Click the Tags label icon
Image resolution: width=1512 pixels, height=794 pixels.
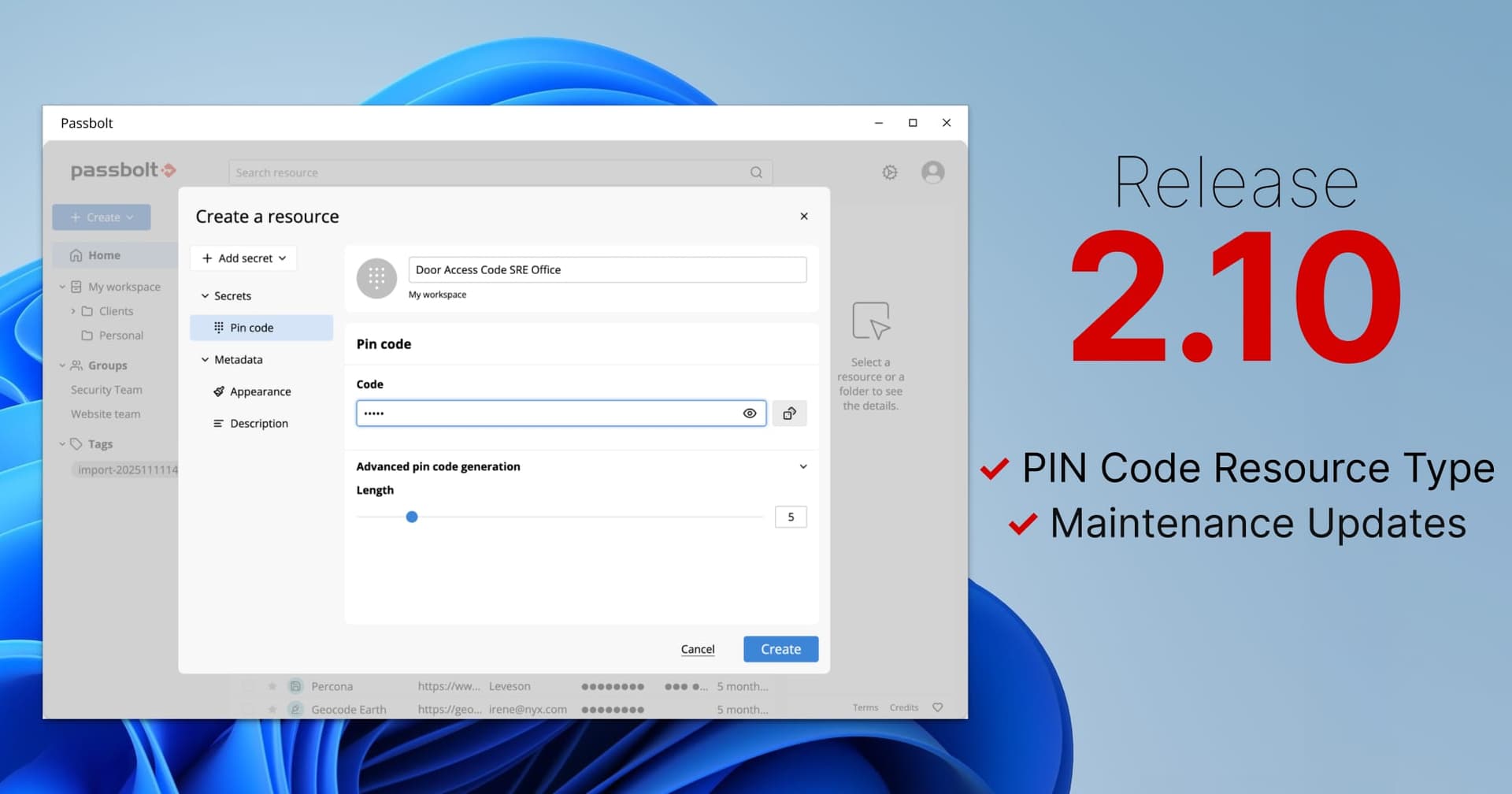[x=76, y=444]
